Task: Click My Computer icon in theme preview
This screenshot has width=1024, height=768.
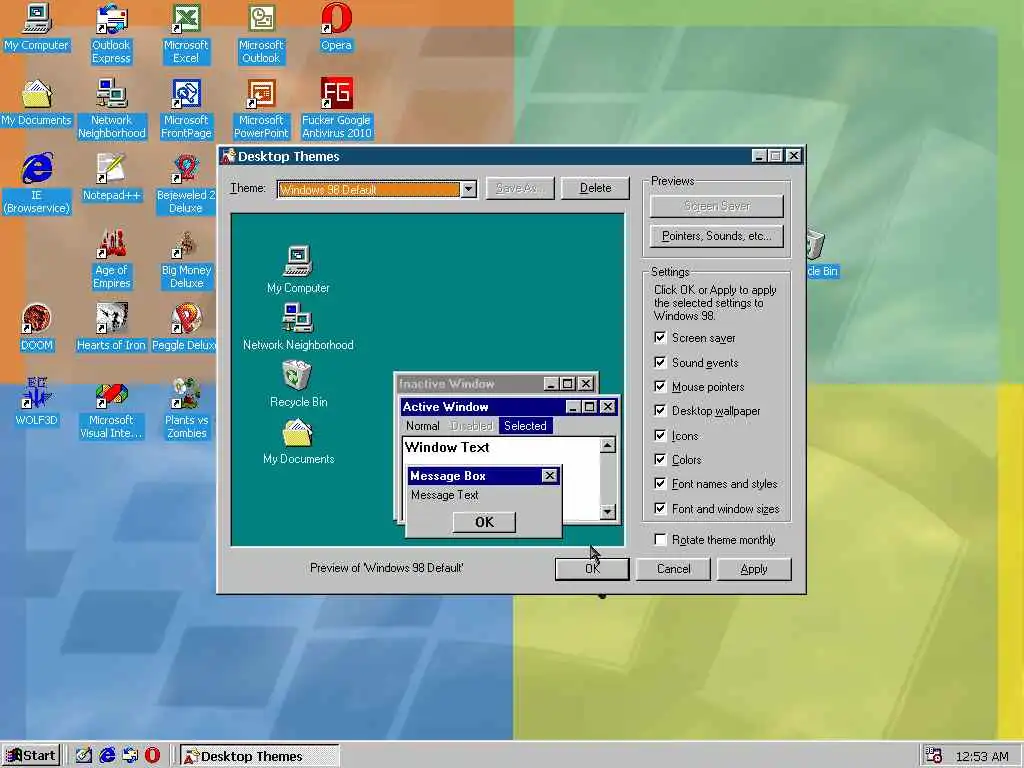Action: (x=298, y=261)
